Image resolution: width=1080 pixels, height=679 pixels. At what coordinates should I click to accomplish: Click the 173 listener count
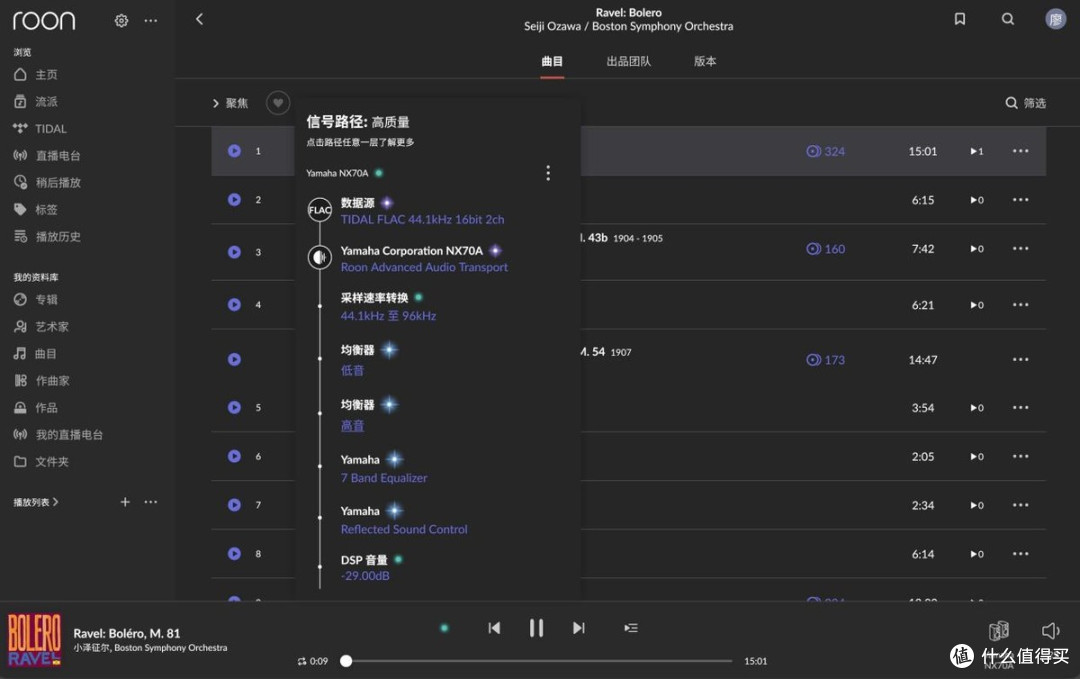coord(825,359)
